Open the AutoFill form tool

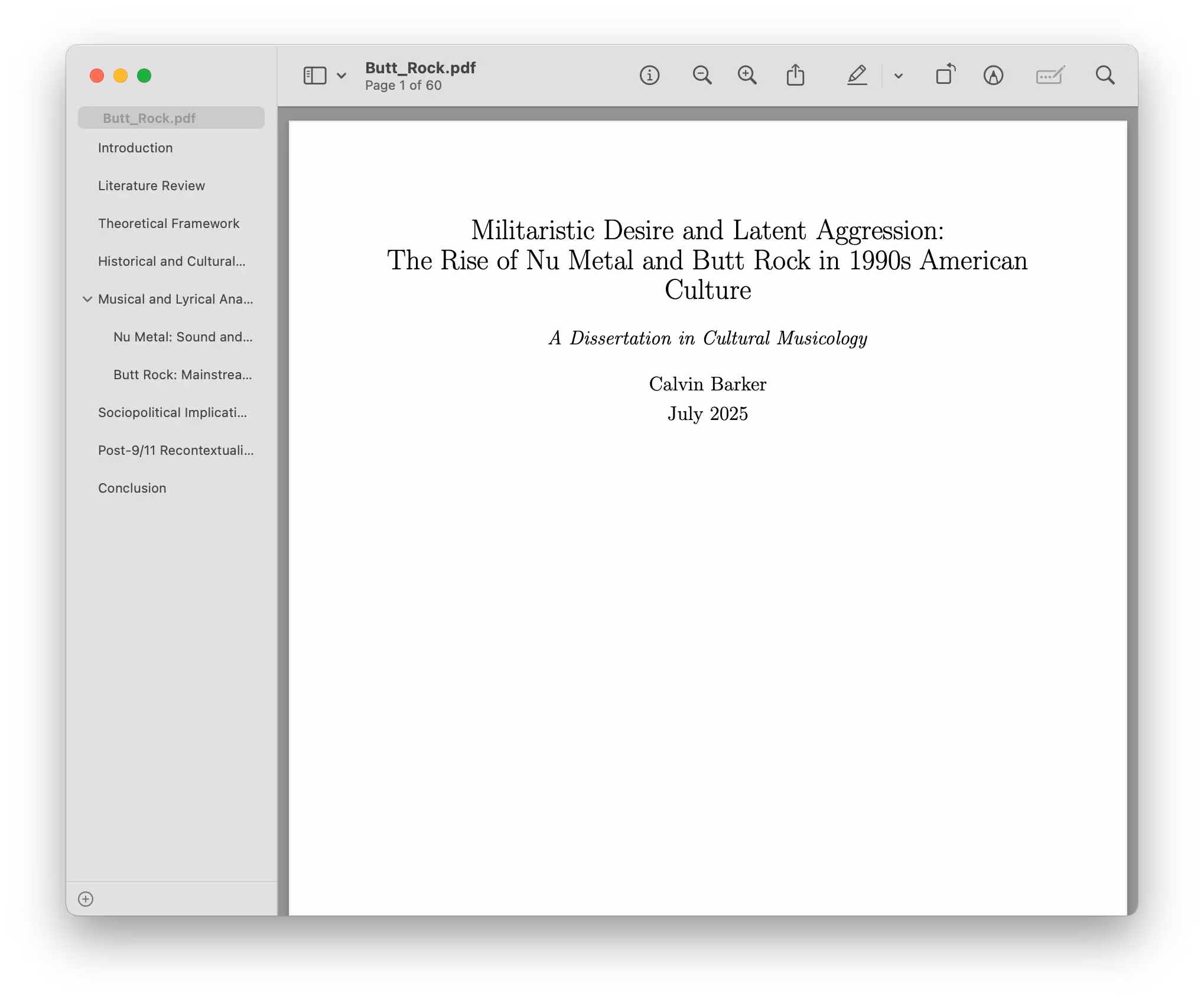[x=1051, y=76]
